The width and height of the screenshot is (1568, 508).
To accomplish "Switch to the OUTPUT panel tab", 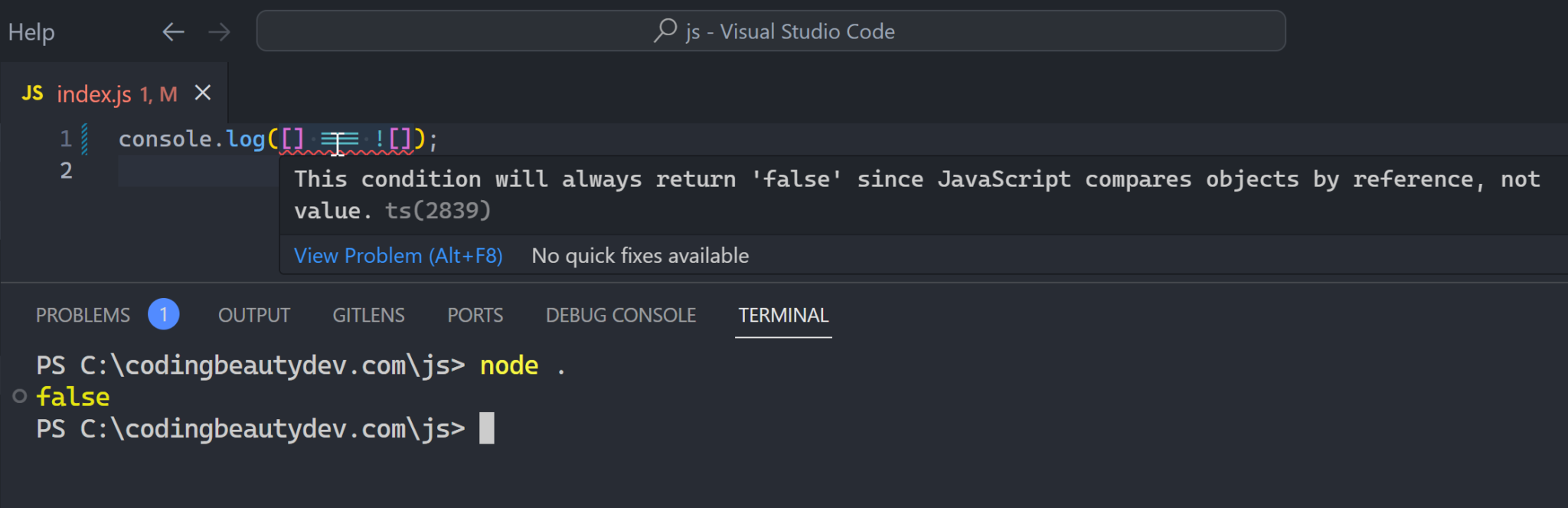I will [254, 315].
